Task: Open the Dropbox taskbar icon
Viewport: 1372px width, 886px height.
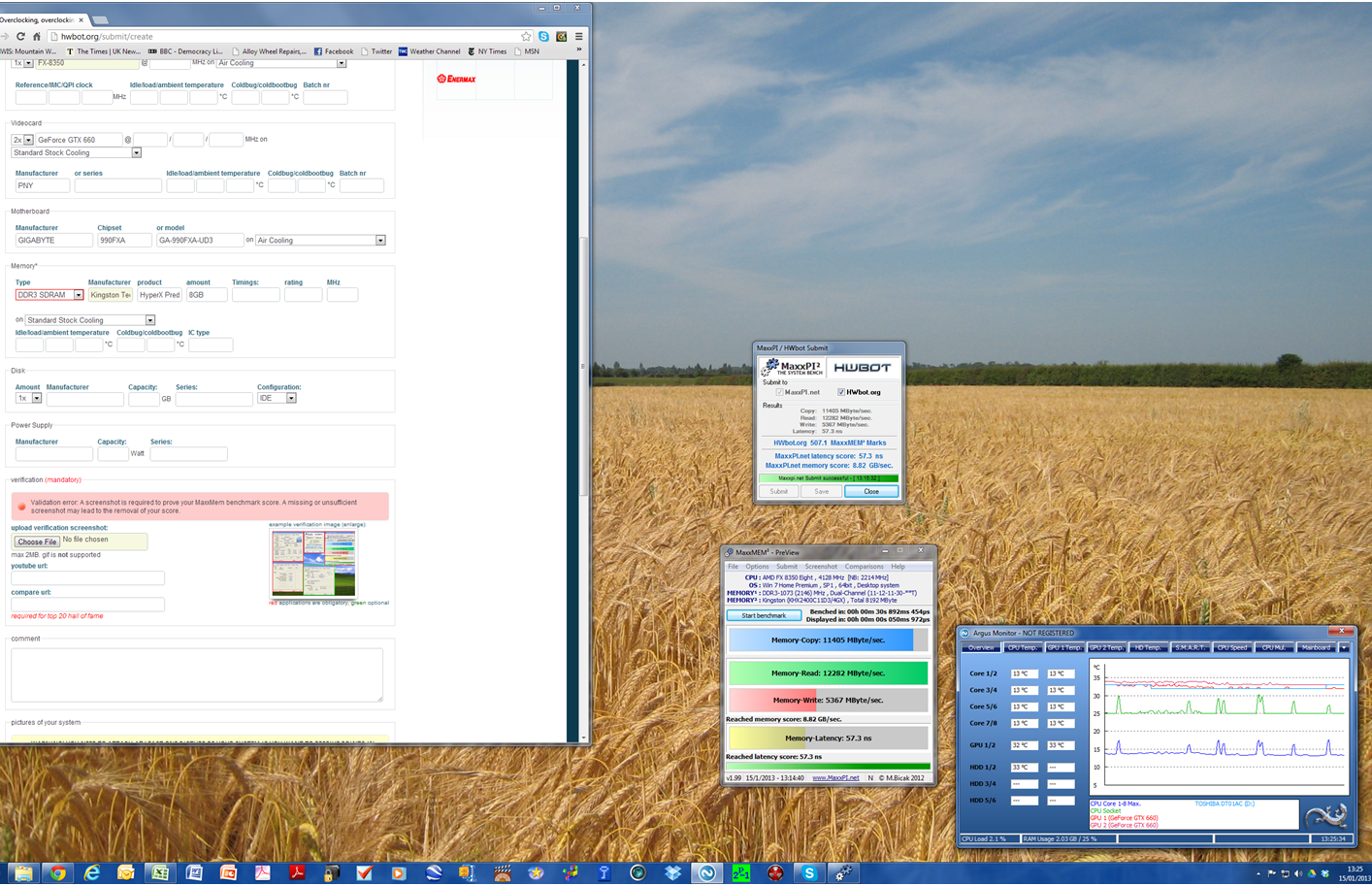Action: pos(673,872)
